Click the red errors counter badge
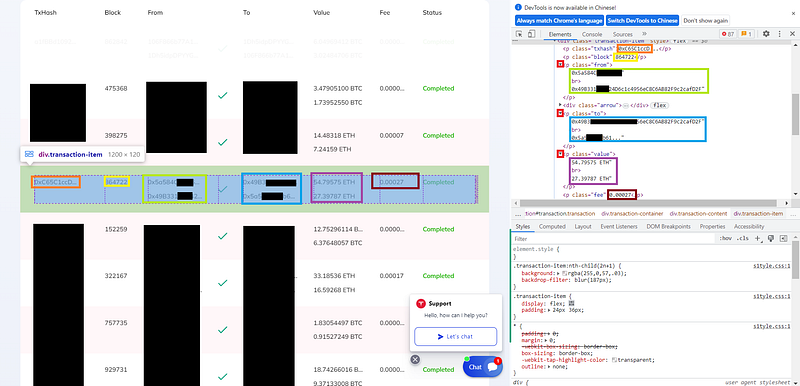 [728, 34]
